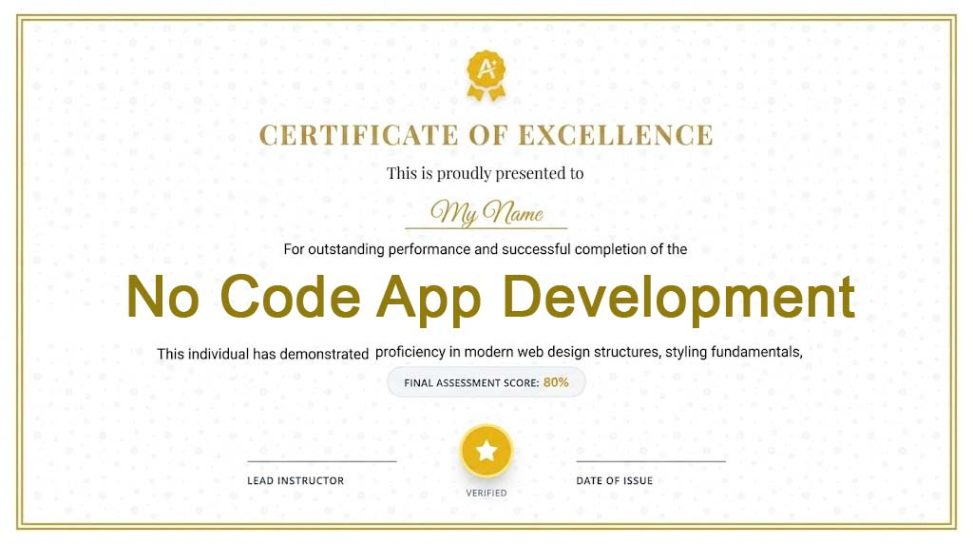973x544 pixels.
Task: Click the signature line above Lead Instructor
Action: pos(321,462)
